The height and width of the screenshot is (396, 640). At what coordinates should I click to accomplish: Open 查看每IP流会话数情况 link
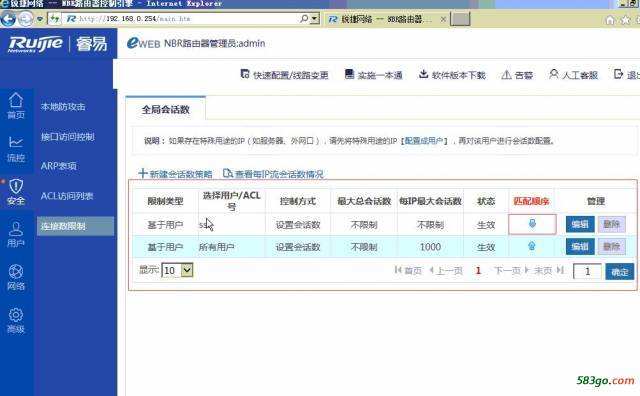273,174
